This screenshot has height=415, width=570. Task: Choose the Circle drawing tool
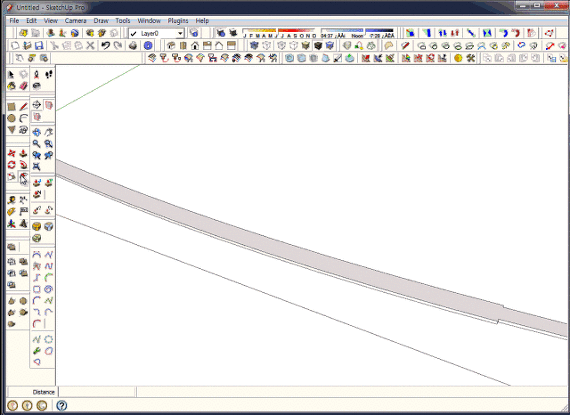[12, 118]
